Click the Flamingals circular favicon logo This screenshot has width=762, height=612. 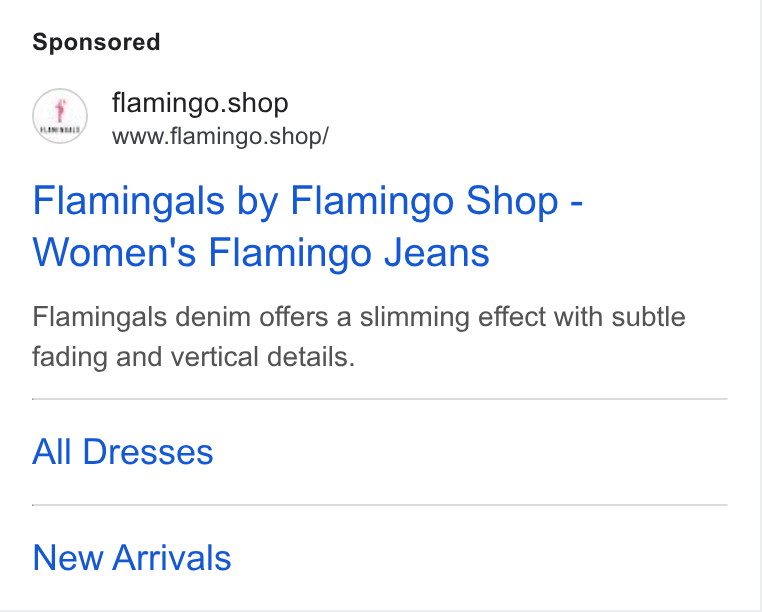coord(60,116)
